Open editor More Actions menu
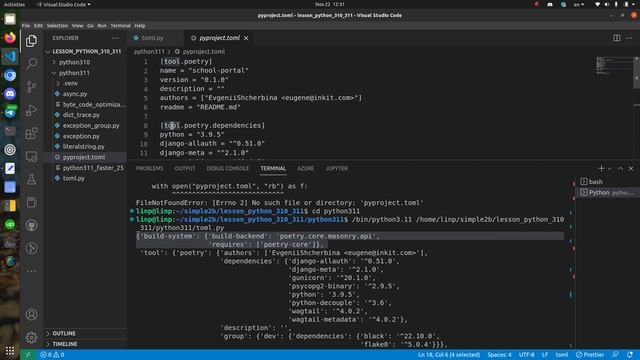 point(629,38)
